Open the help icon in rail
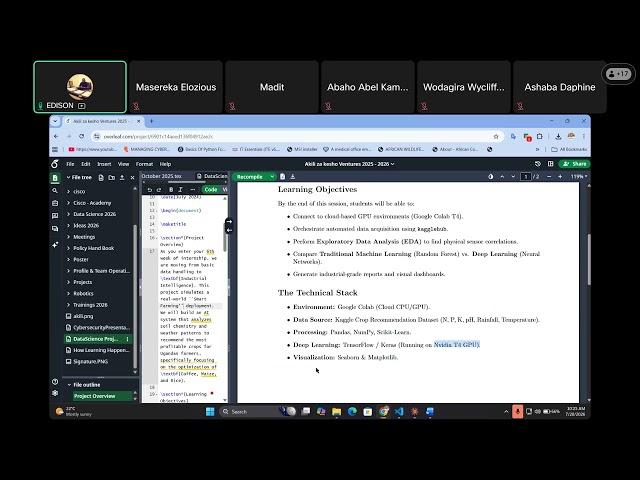Viewport: 640px width, 480px height. (x=55, y=382)
